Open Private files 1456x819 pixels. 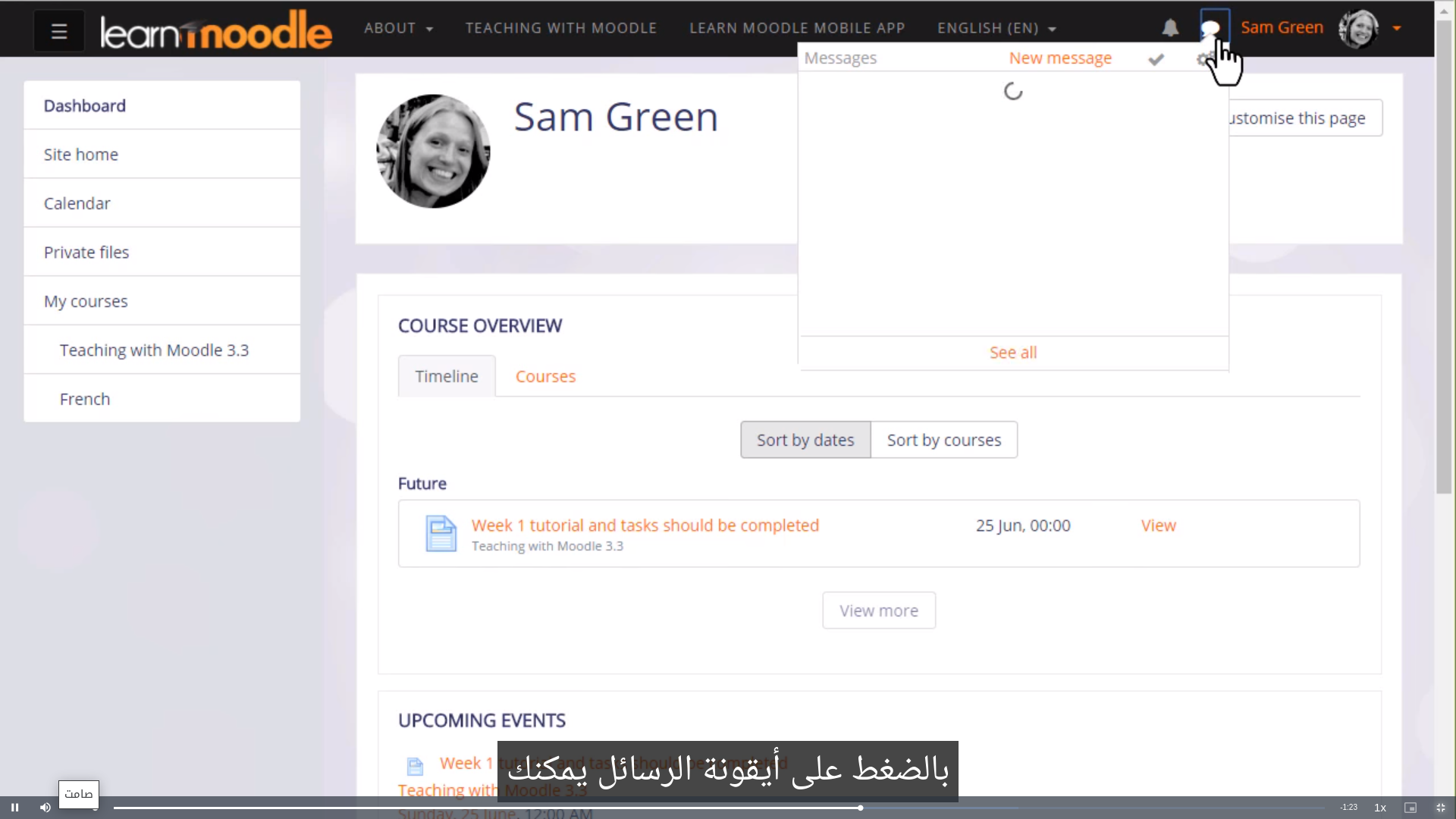pos(162,253)
